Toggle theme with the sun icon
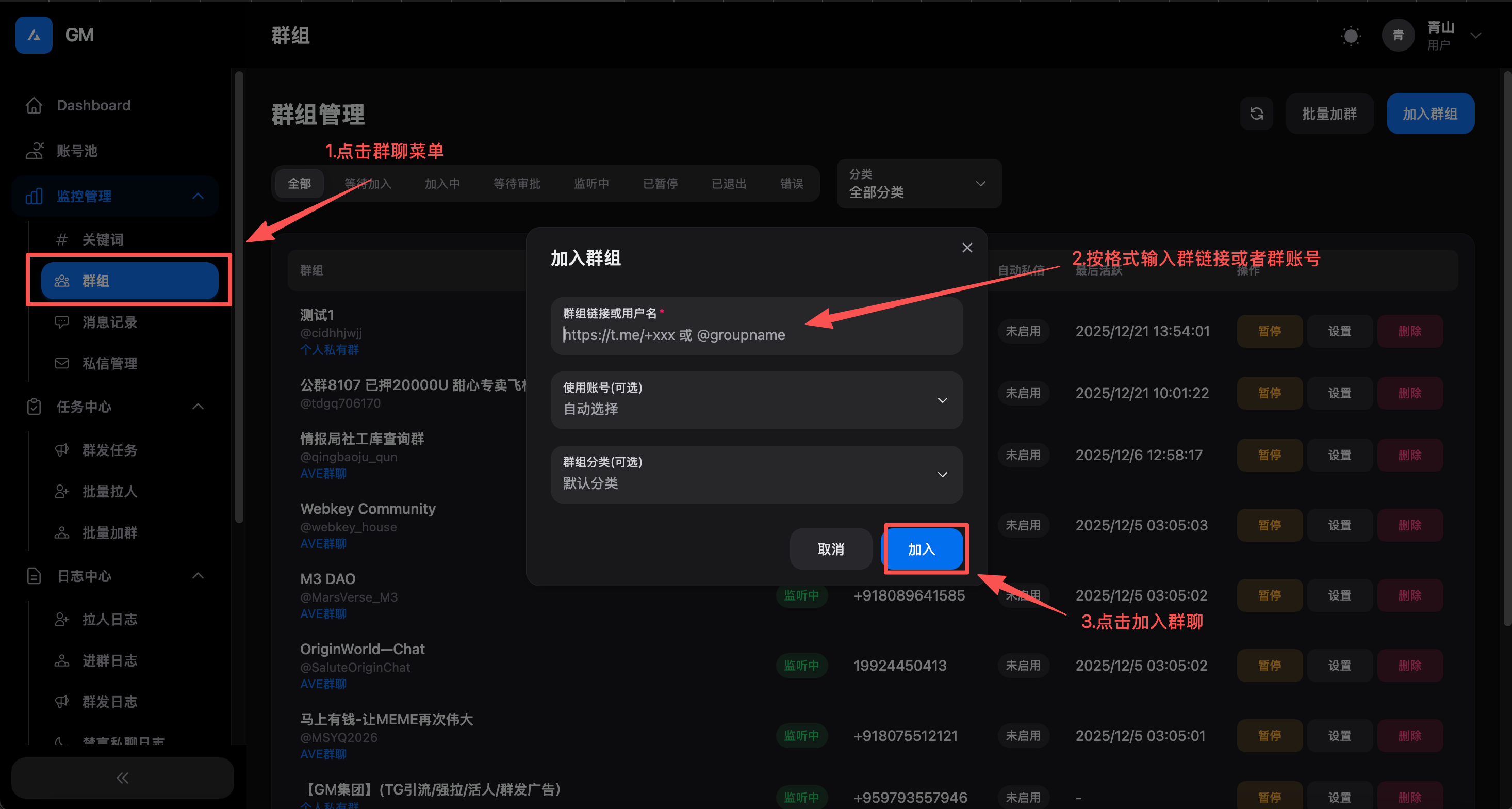 pos(1351,35)
